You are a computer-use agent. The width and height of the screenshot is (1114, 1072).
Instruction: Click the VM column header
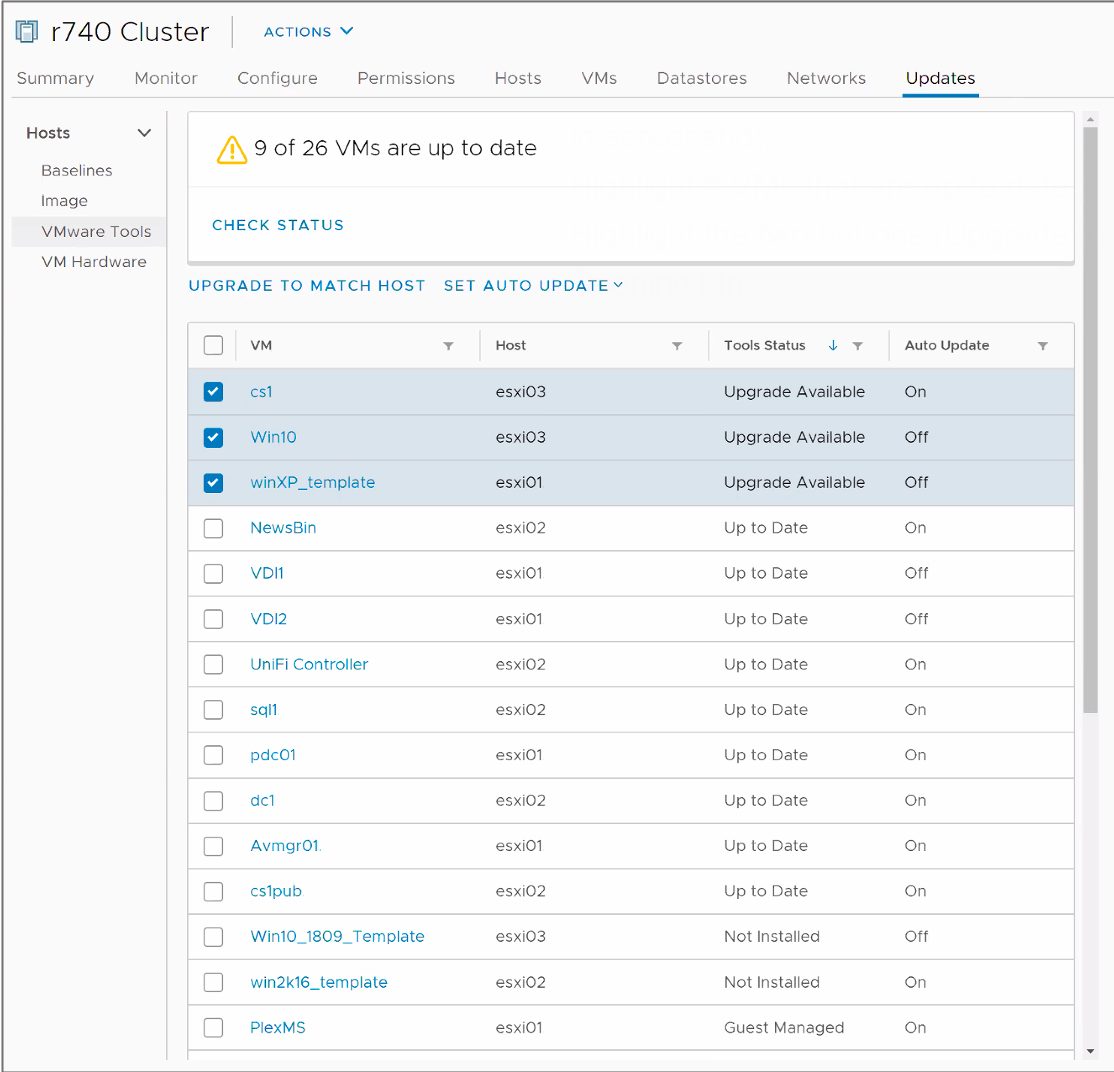(261, 345)
